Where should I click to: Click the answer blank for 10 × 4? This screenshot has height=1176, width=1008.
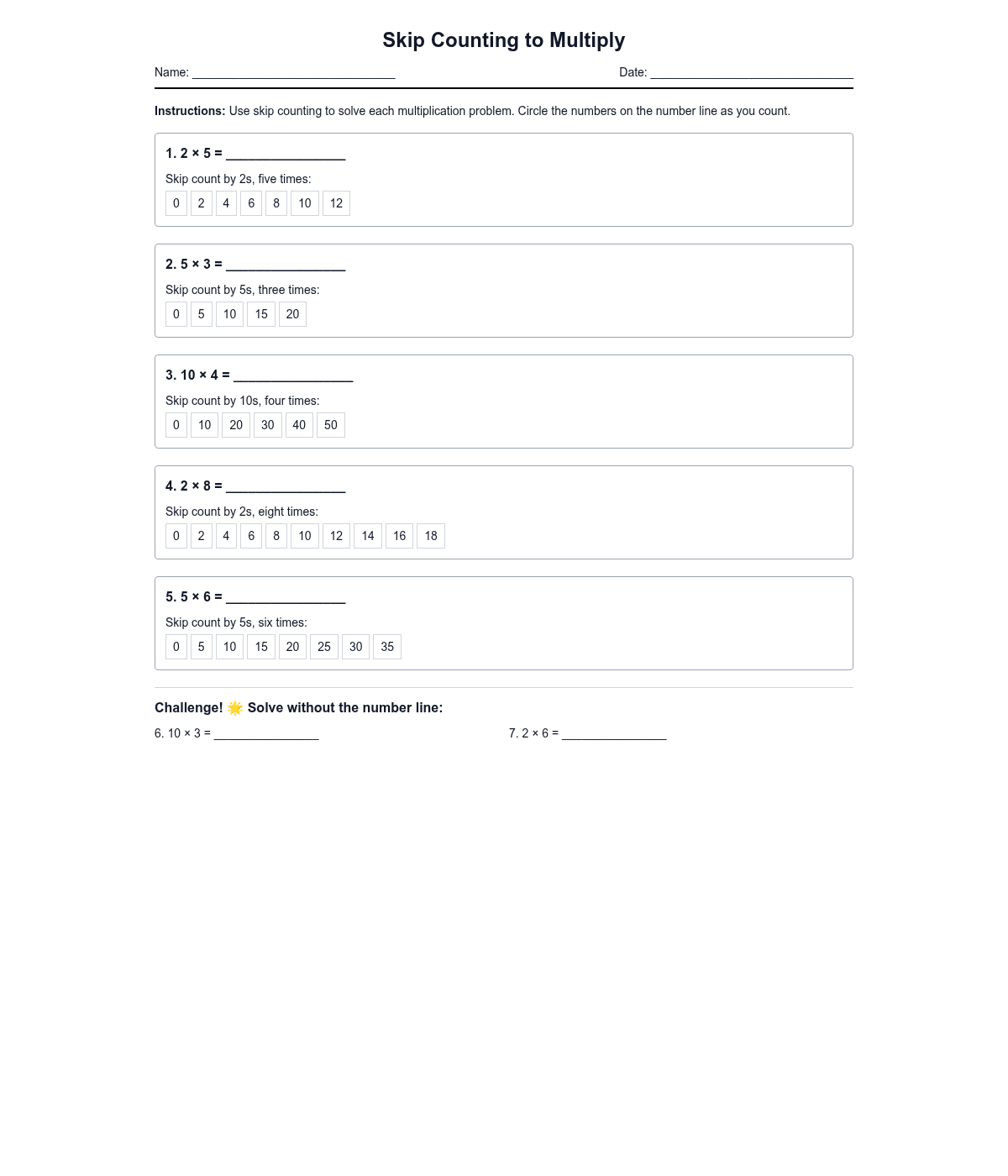coord(293,375)
